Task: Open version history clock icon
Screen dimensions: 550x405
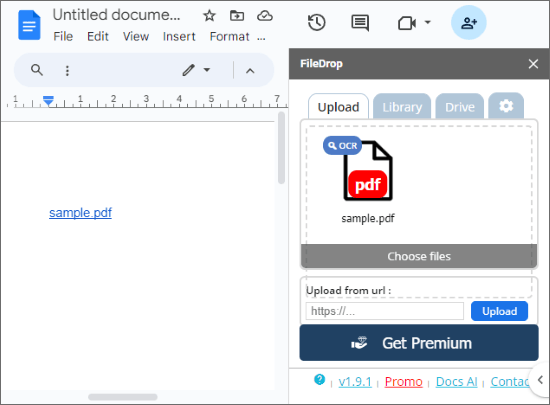Action: [x=317, y=23]
